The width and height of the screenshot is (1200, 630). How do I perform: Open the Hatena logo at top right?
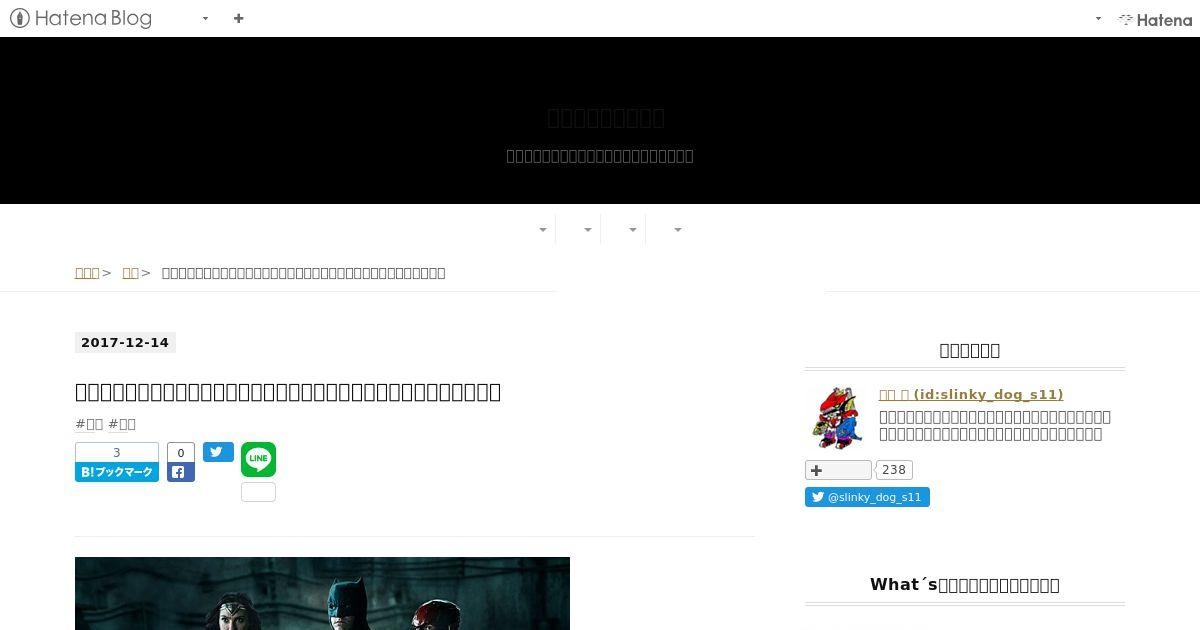click(1155, 19)
